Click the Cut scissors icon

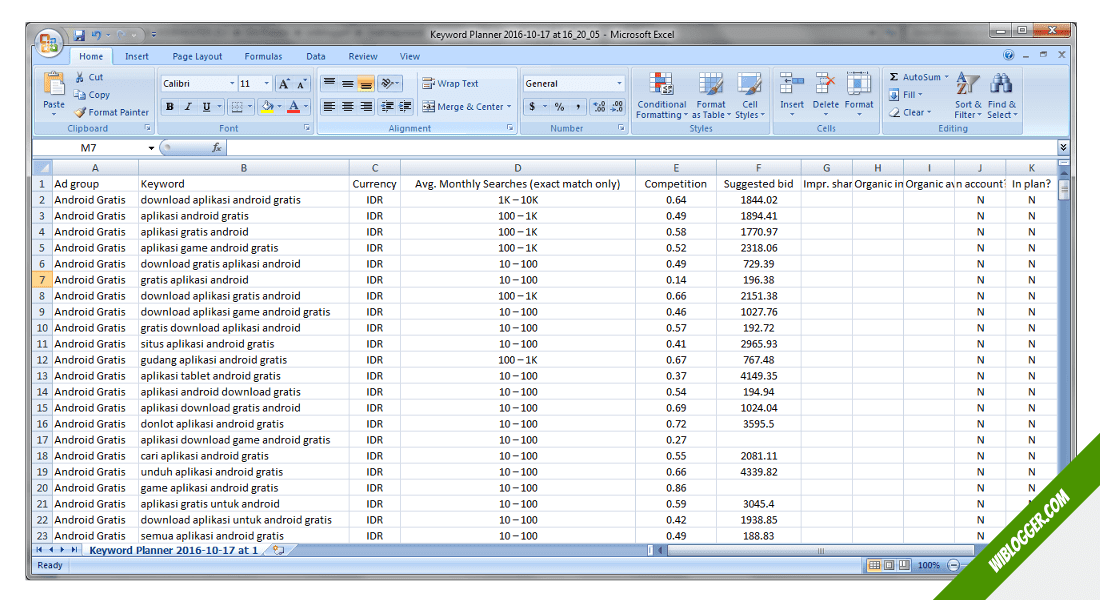[x=79, y=77]
